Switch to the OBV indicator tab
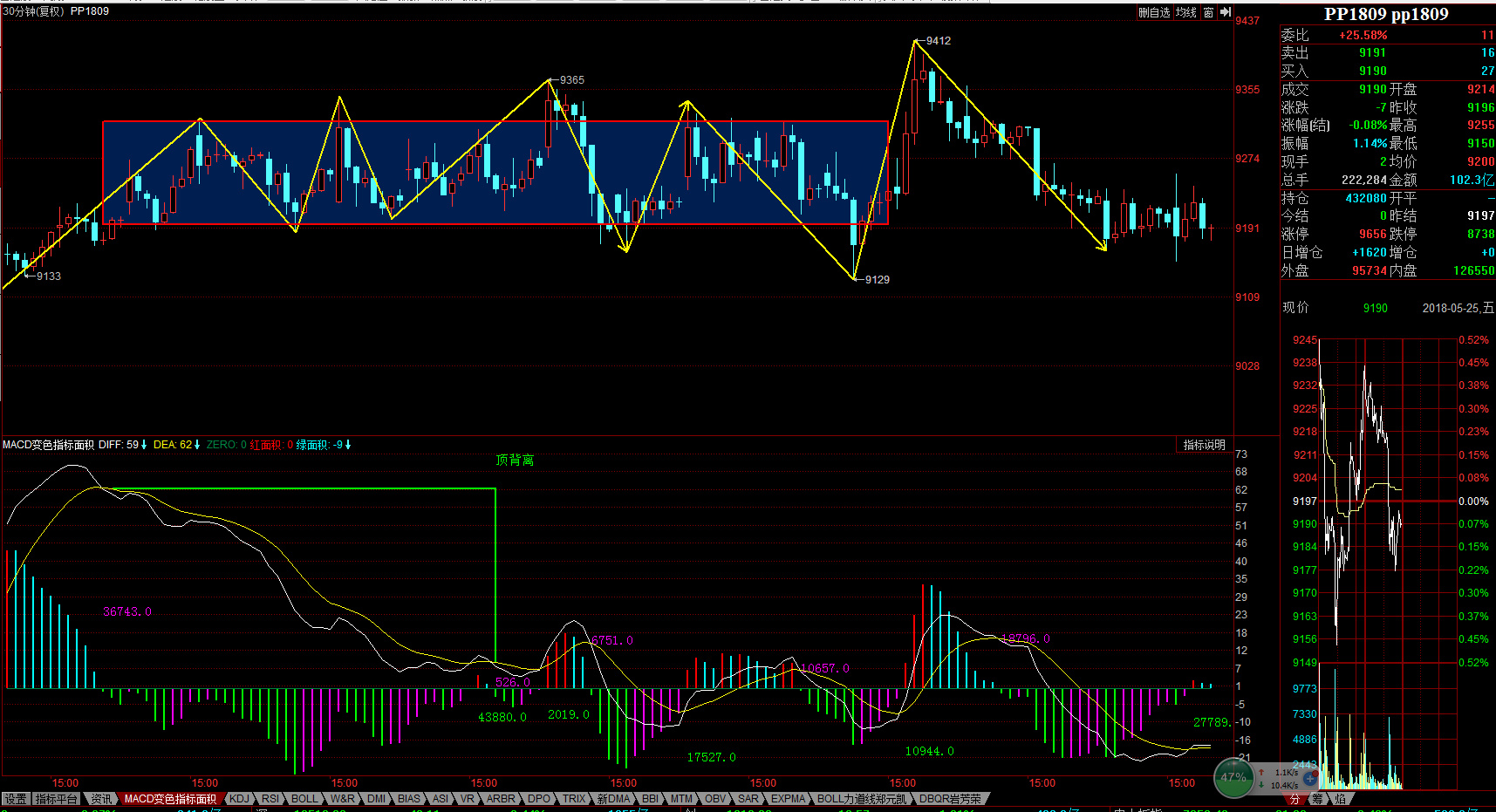1496x812 pixels. [714, 799]
